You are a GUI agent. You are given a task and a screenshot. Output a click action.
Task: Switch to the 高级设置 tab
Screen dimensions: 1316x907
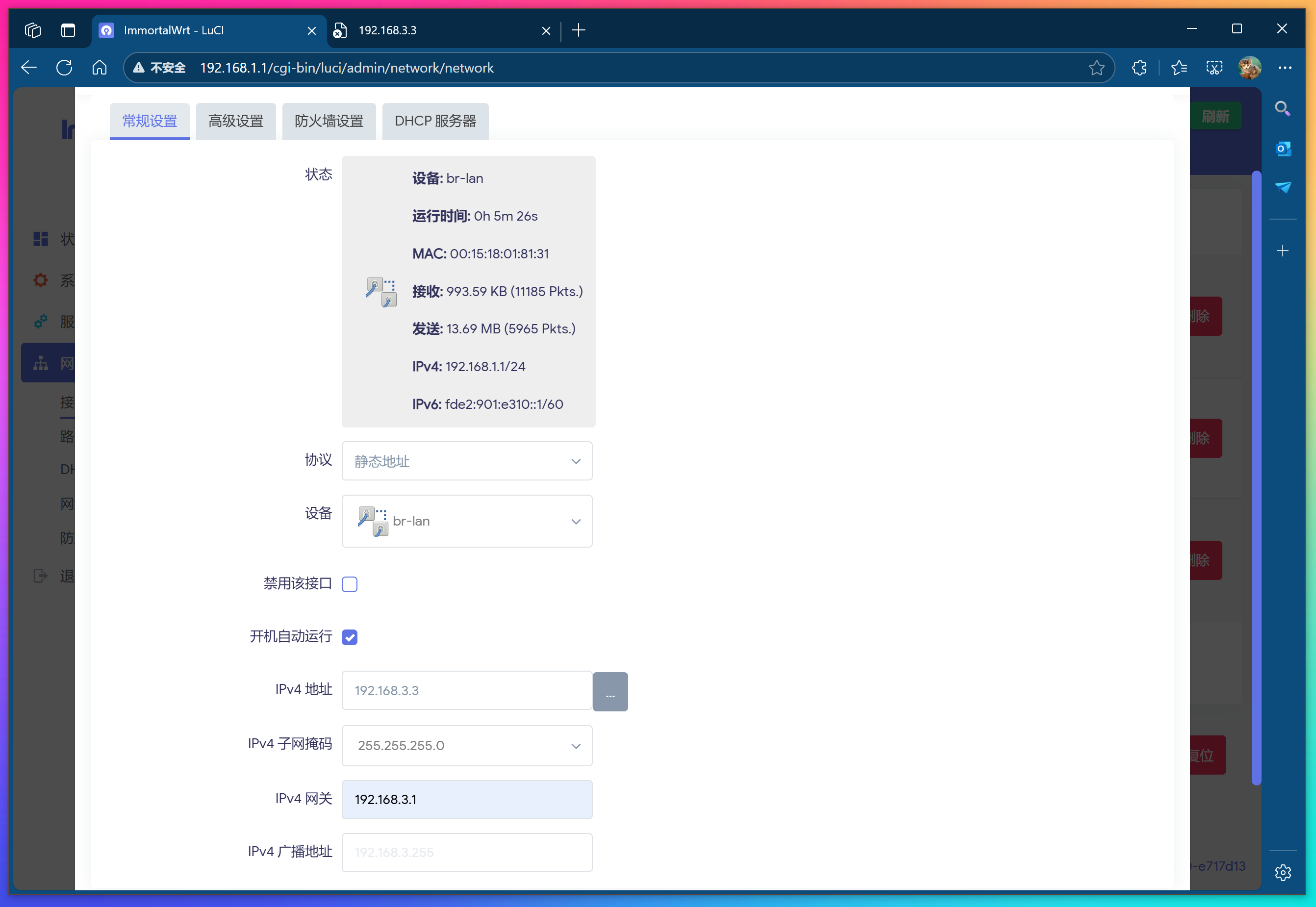[236, 121]
